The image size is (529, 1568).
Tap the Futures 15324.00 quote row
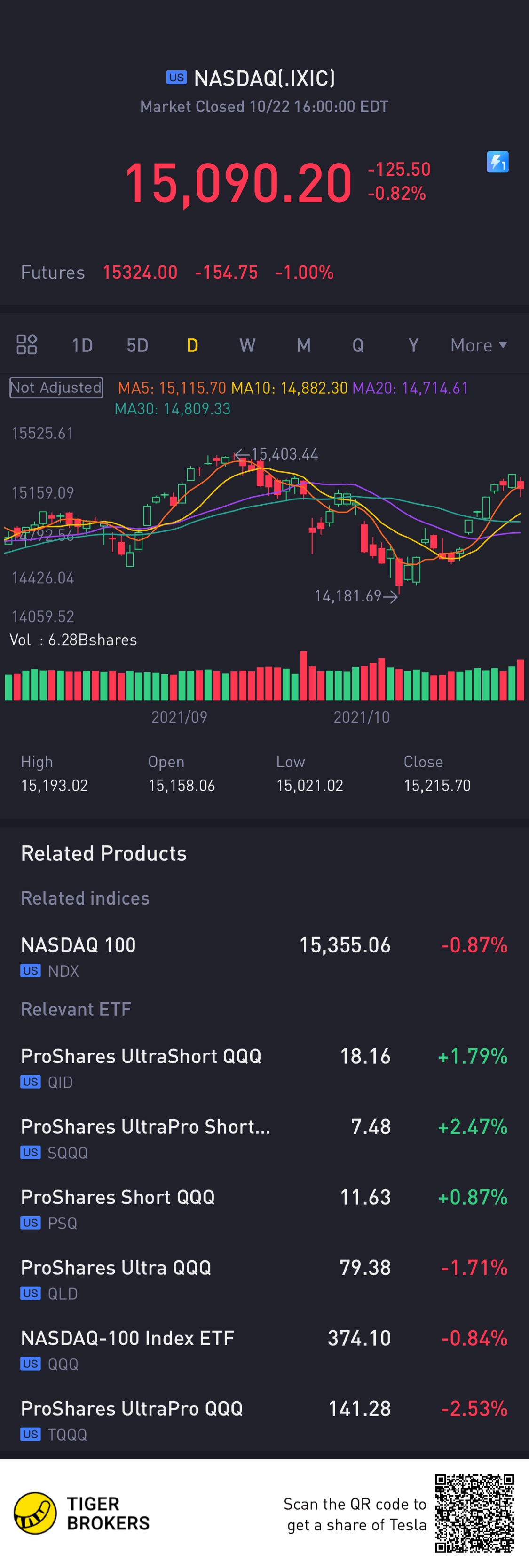(x=177, y=272)
